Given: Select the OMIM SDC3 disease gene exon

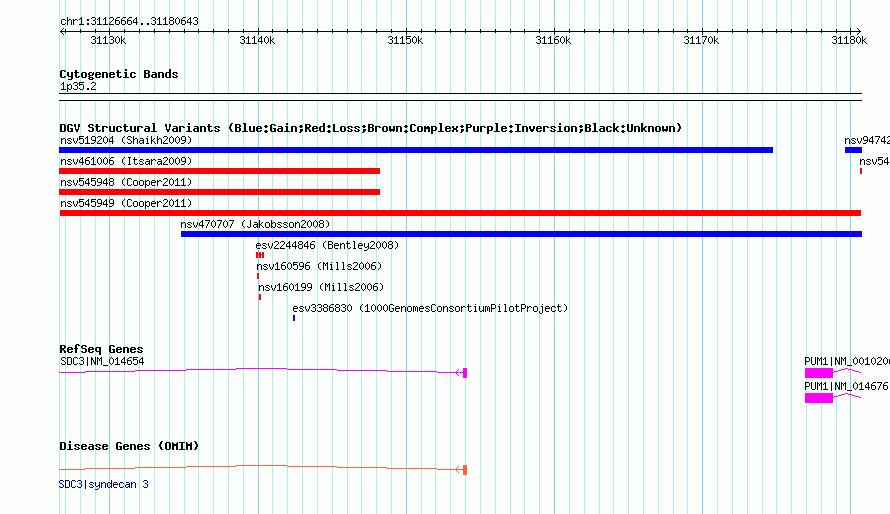Looking at the screenshot, I should pos(465,470).
